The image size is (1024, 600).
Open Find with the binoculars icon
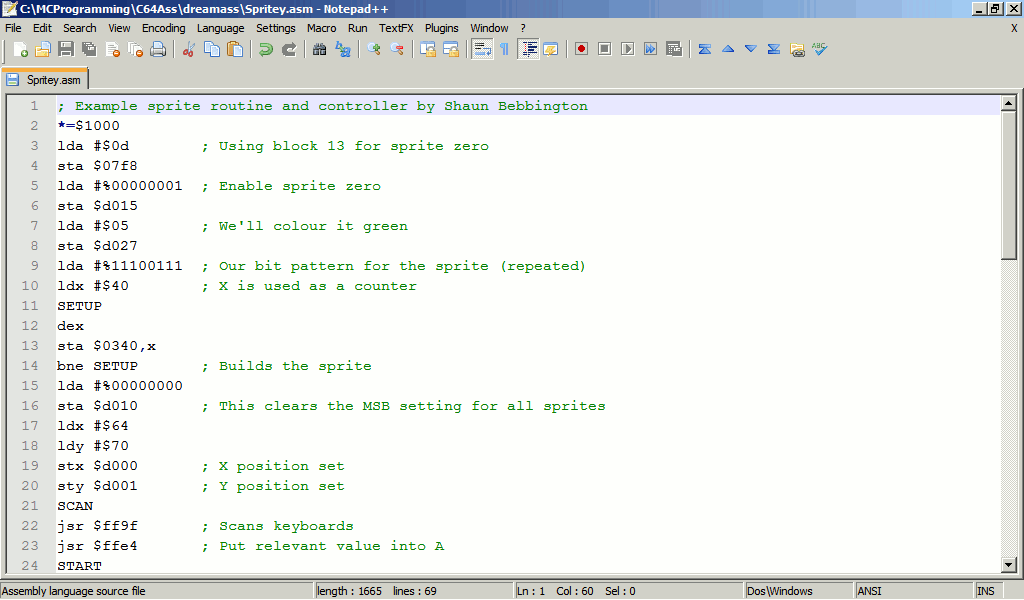(x=320, y=49)
